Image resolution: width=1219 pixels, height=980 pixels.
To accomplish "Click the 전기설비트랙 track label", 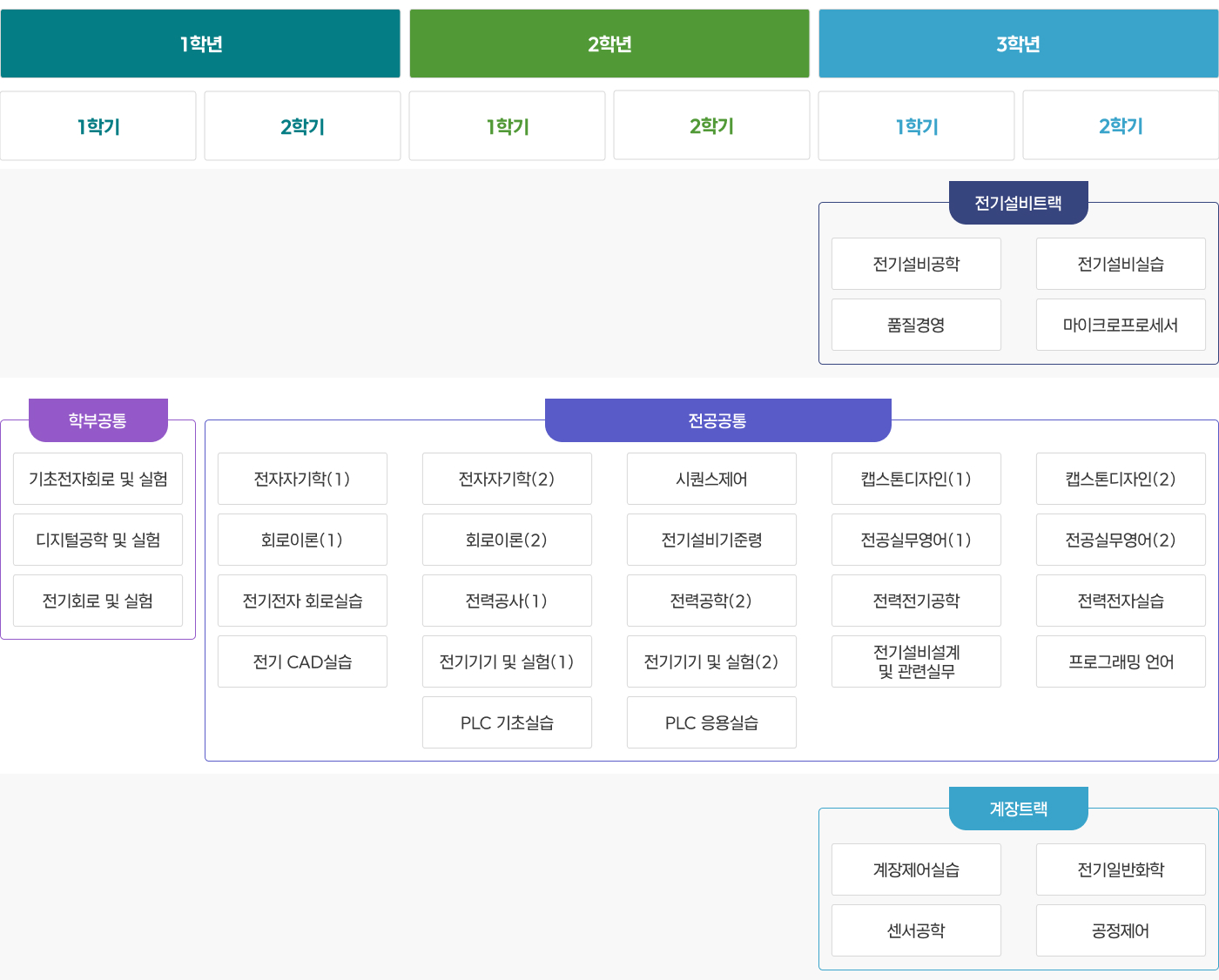I will [x=1019, y=203].
